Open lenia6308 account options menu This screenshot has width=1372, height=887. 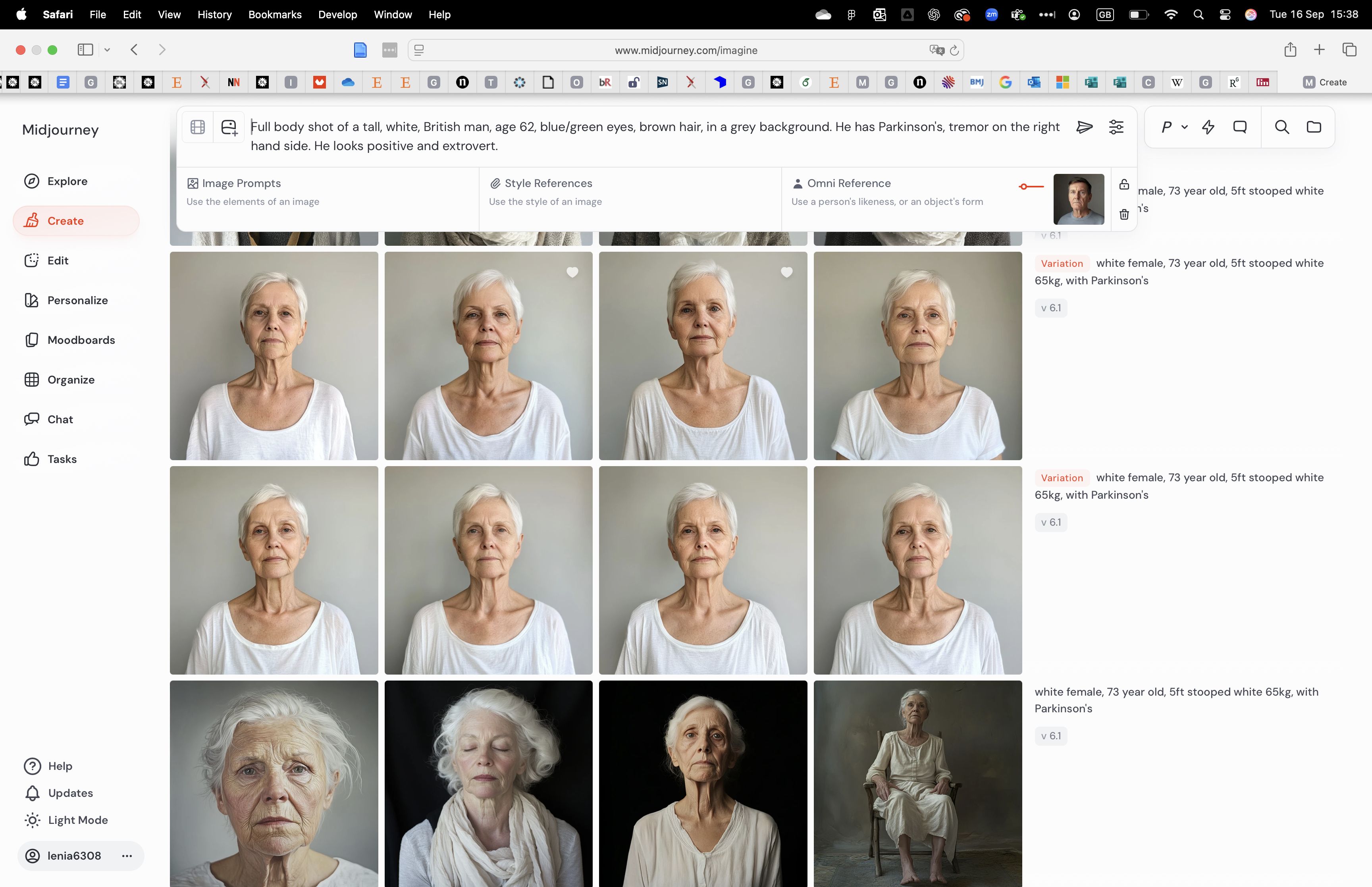(127, 856)
